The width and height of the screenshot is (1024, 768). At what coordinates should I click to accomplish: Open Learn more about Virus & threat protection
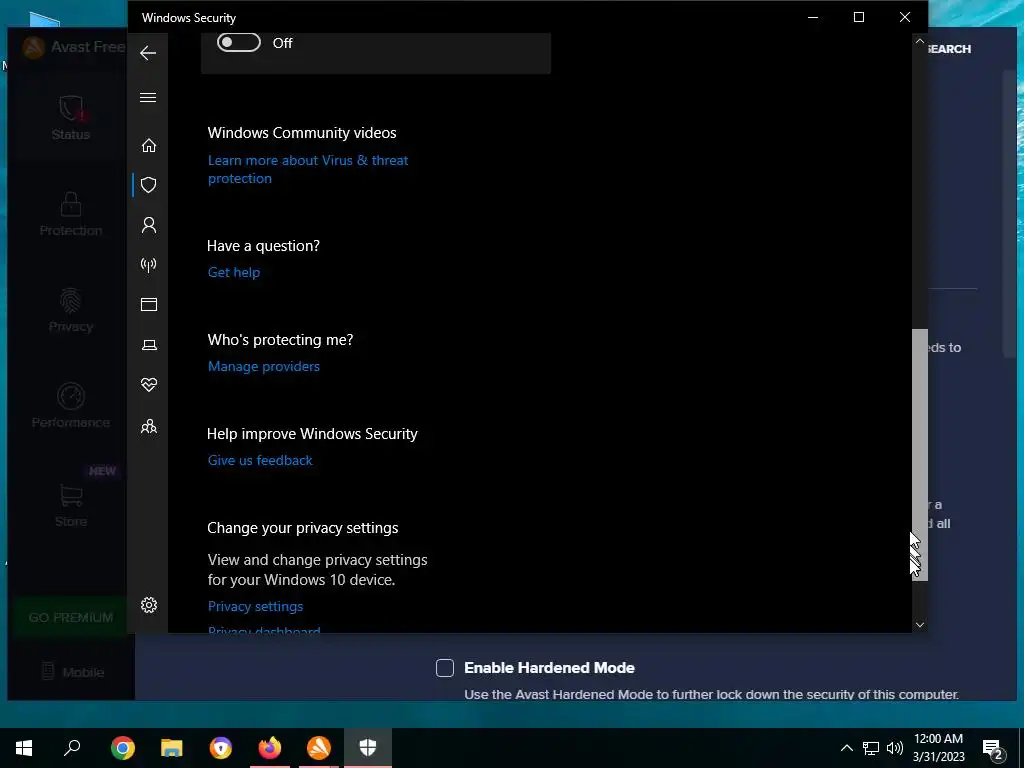click(x=308, y=169)
